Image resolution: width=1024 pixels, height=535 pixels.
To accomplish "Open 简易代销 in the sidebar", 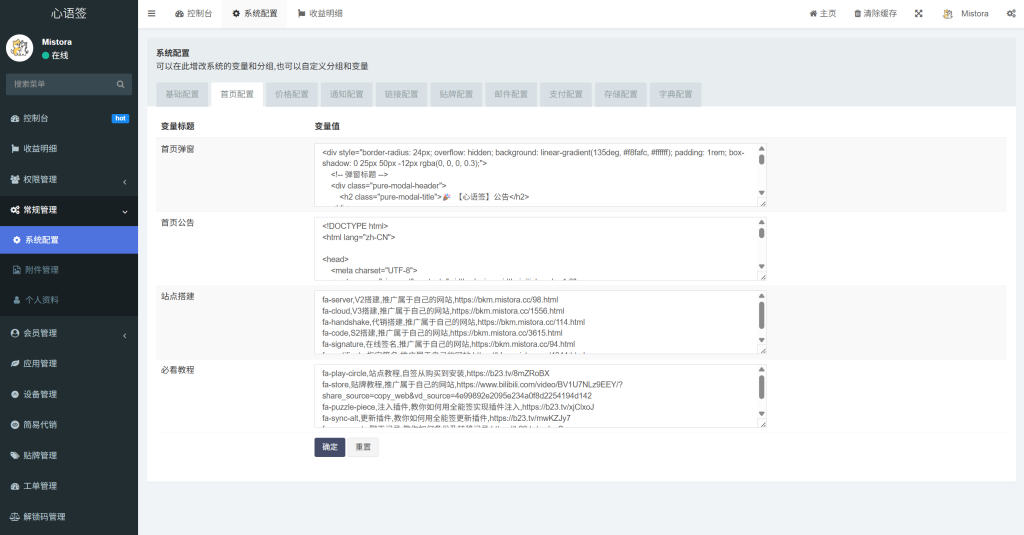I will coord(69,425).
